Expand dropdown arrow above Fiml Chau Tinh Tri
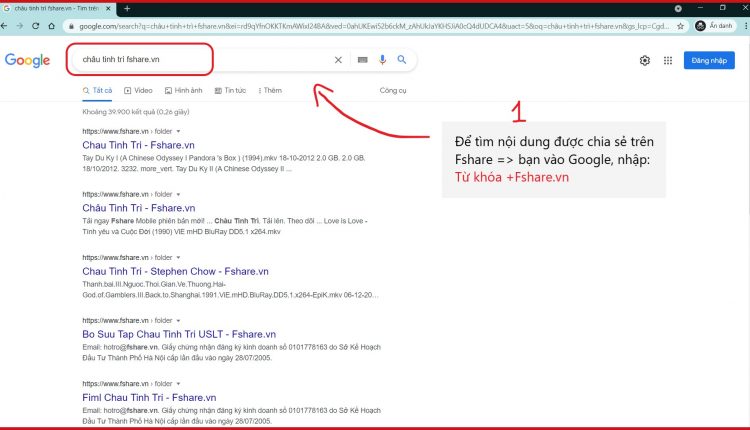Viewport: 750px width, 430px height. (178, 384)
